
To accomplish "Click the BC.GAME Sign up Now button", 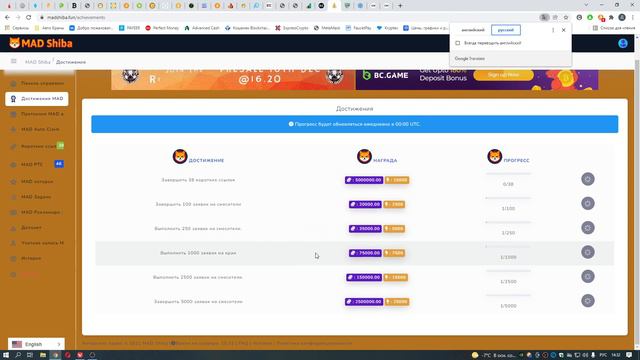I will pyautogui.click(x=503, y=75).
